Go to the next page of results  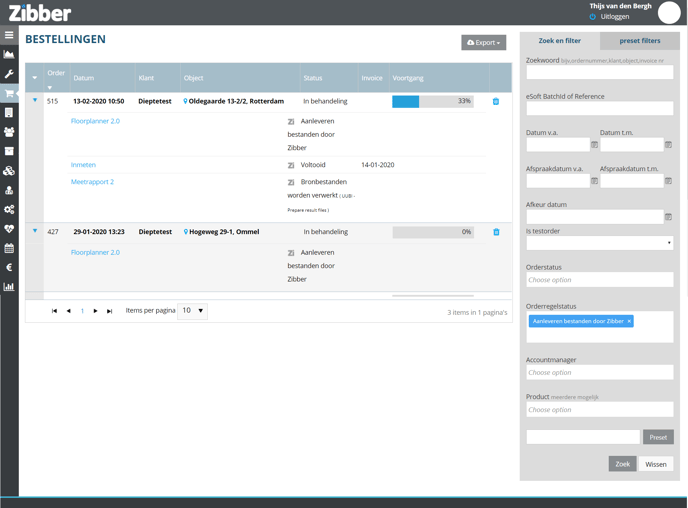tap(96, 311)
